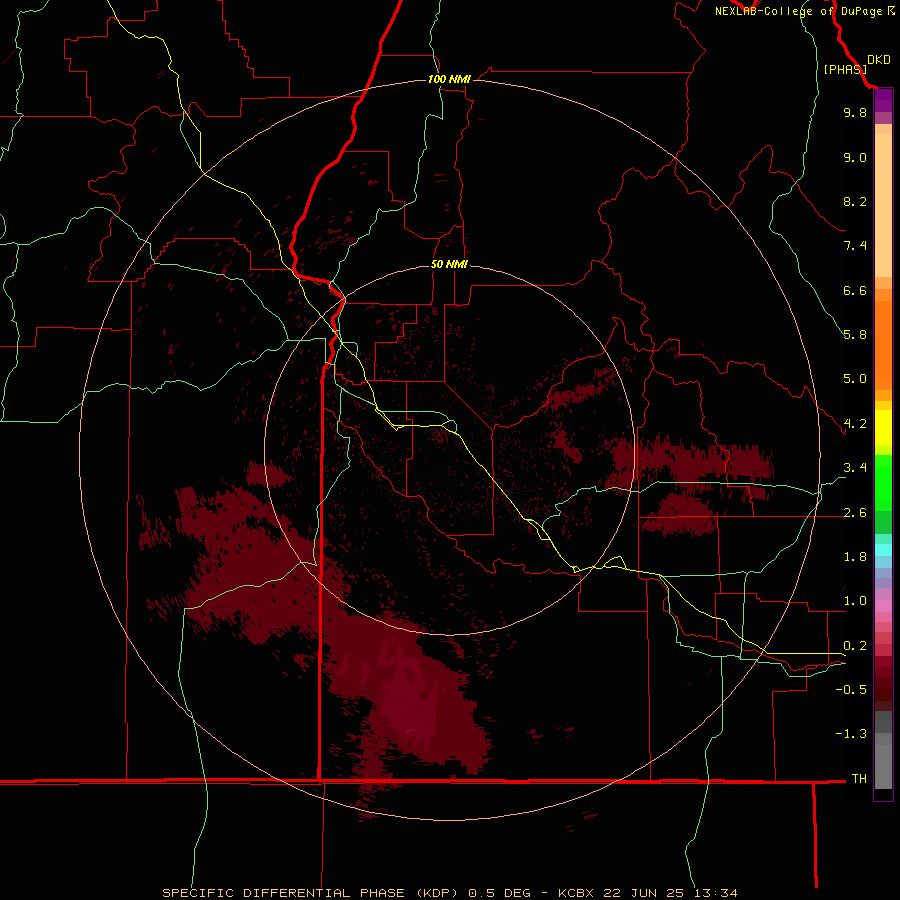Click the 5.0 scale value
This screenshot has height=900, width=900.
[x=855, y=379]
